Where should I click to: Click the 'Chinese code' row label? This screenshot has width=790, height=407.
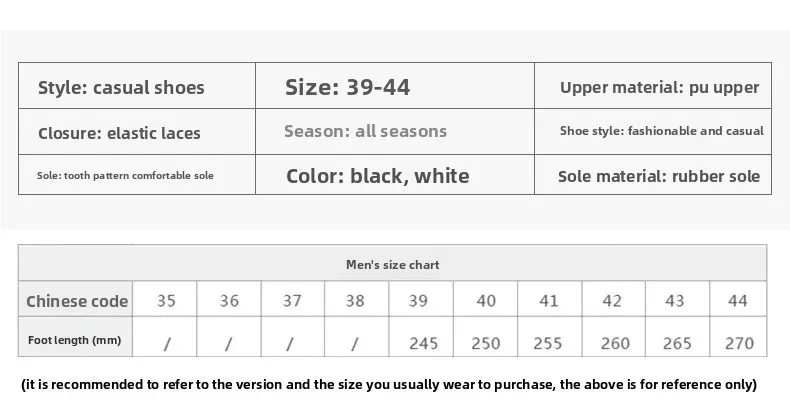tap(76, 299)
